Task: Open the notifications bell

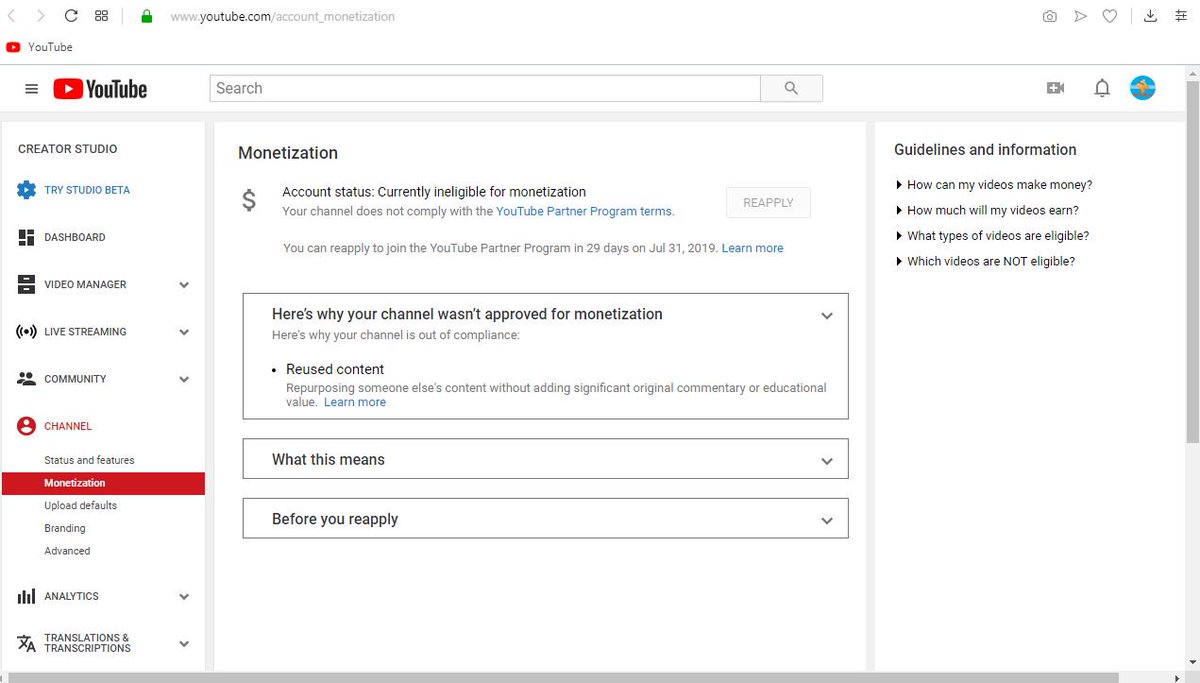Action: tap(1102, 88)
